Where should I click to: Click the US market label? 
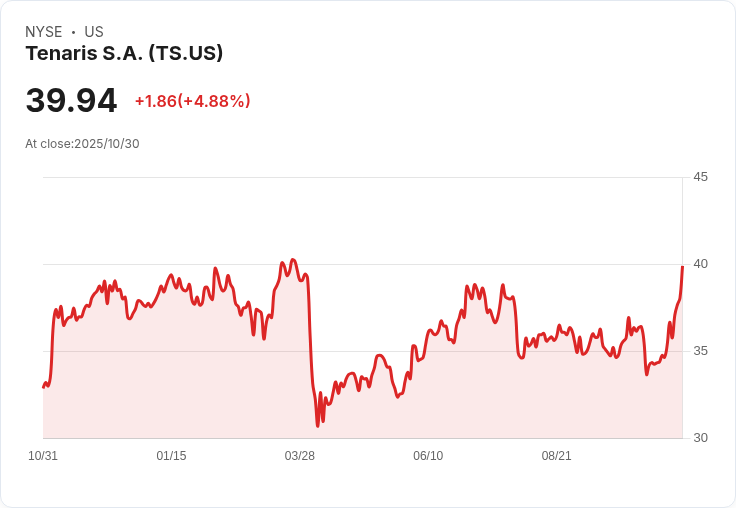pos(94,32)
